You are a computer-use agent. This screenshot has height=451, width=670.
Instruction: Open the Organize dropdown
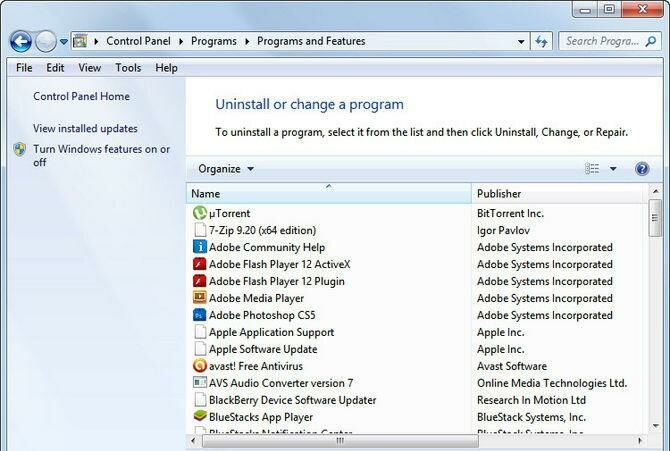(226, 169)
